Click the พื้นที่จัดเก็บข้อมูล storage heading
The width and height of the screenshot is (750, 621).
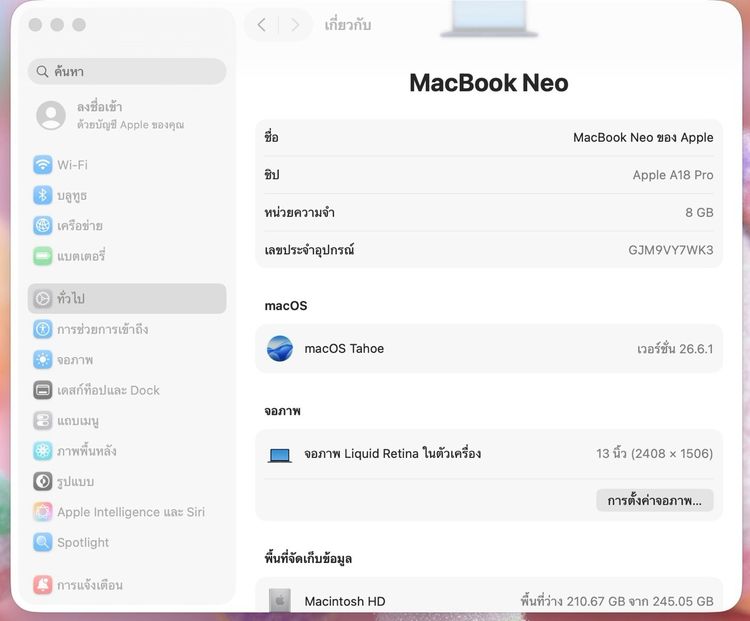tap(308, 558)
